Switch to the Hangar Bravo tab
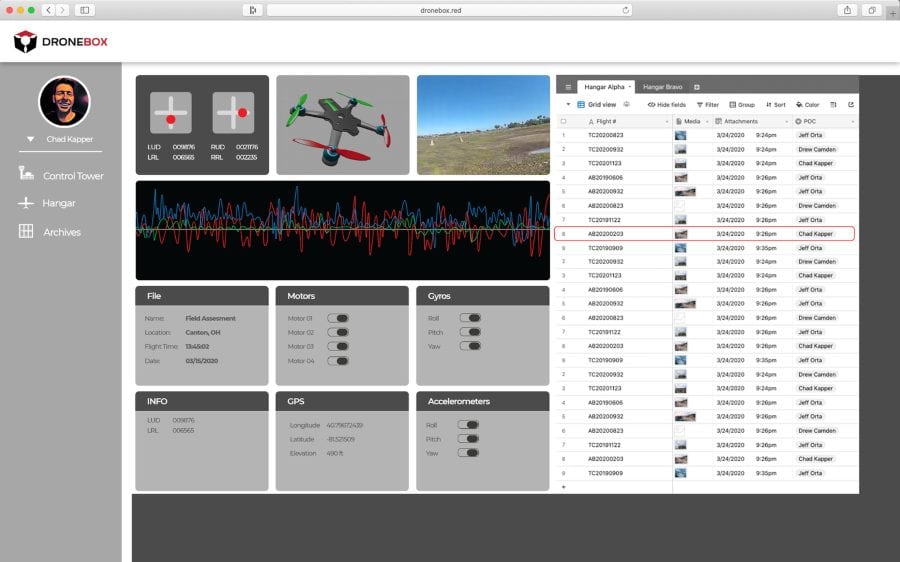900x562 pixels. (x=662, y=87)
